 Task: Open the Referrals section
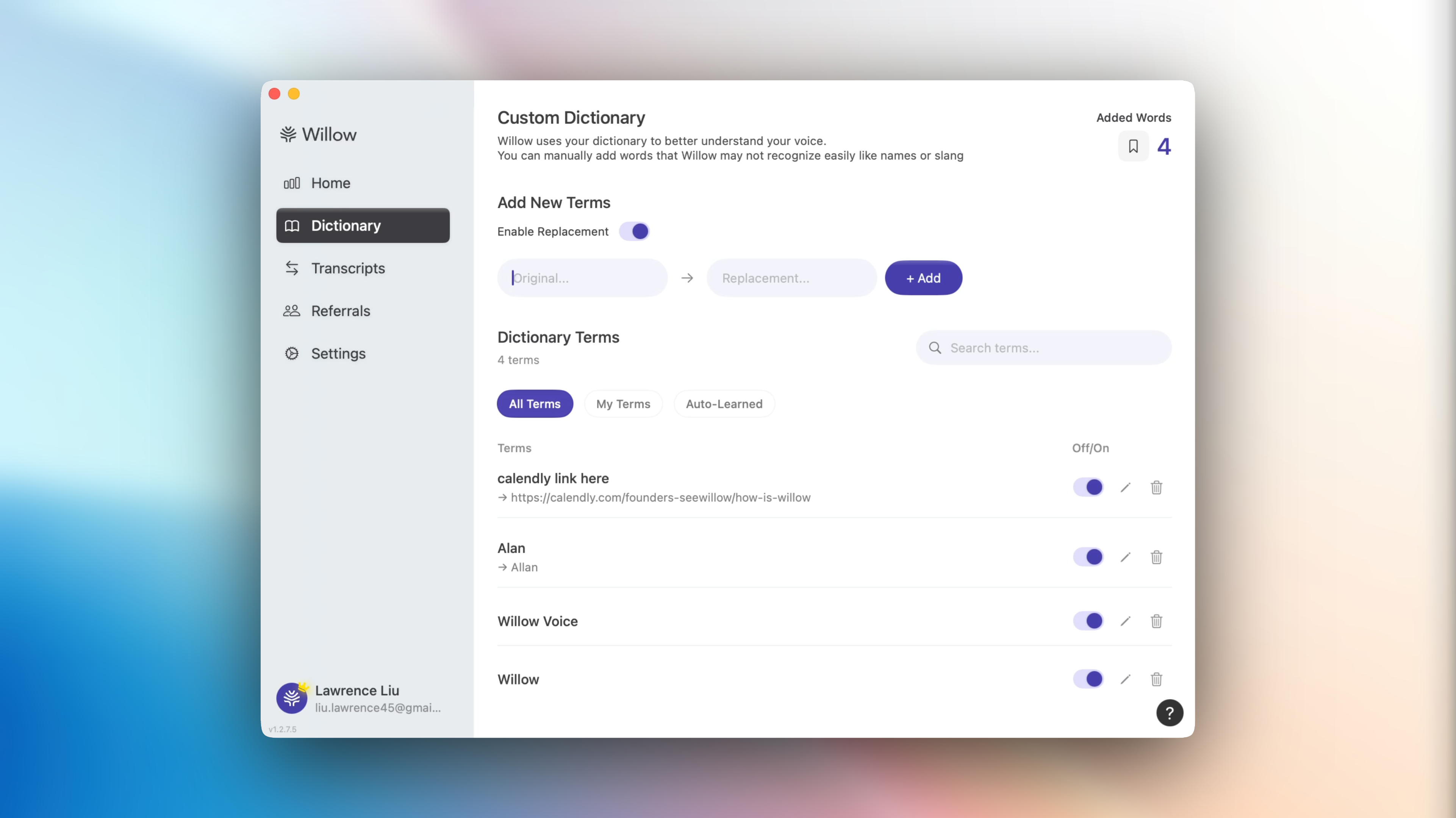click(363, 311)
